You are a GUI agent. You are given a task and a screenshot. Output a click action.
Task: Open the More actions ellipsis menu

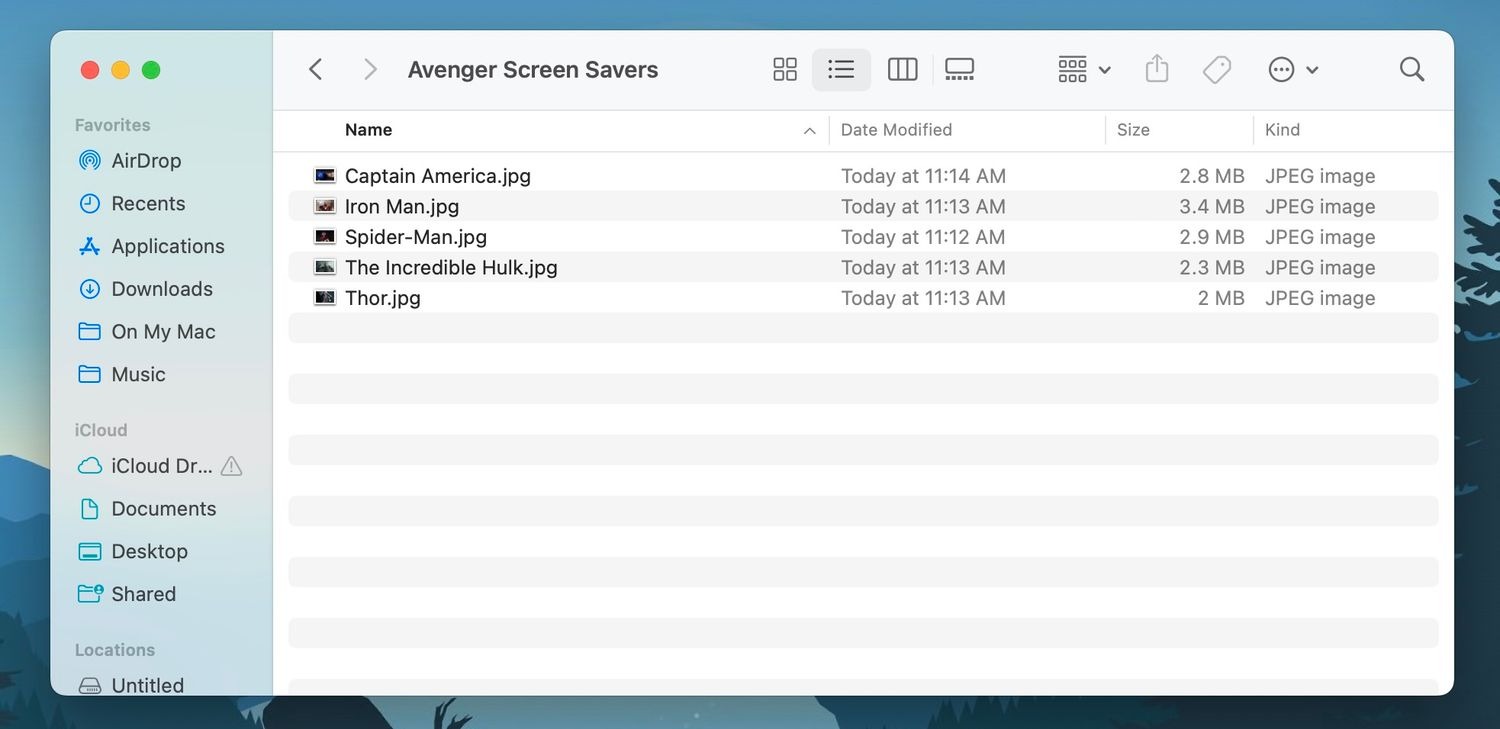click(1293, 69)
